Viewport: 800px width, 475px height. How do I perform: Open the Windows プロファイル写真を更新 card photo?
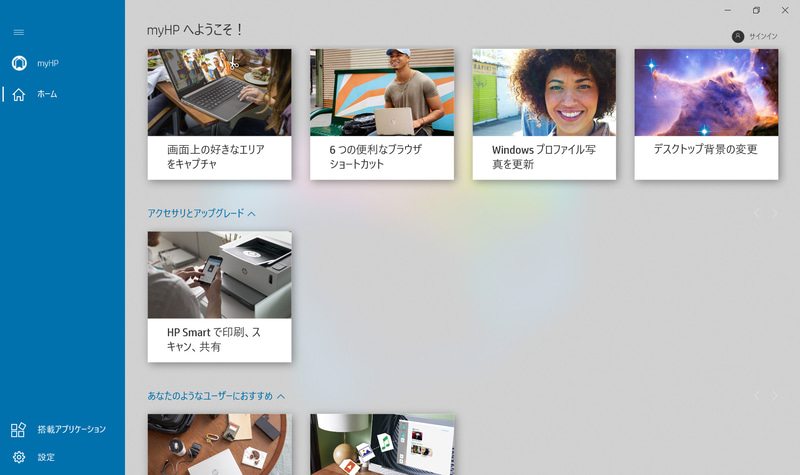544,92
